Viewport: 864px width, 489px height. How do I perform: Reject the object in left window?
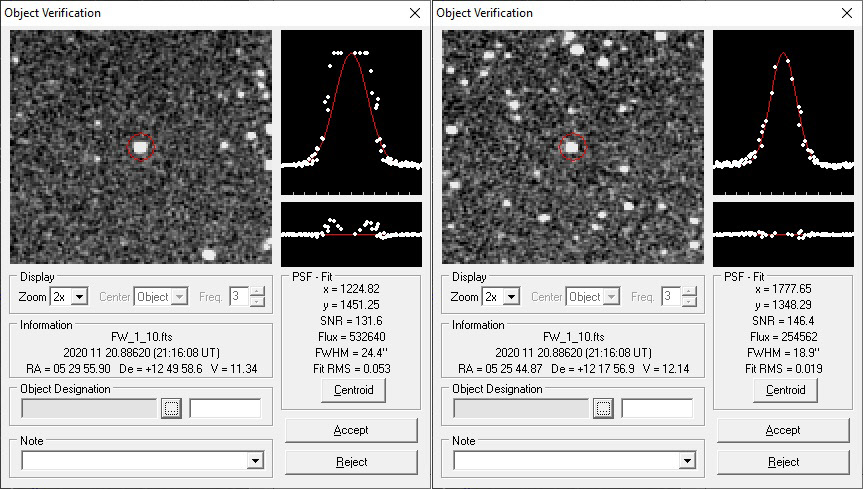(x=351, y=462)
